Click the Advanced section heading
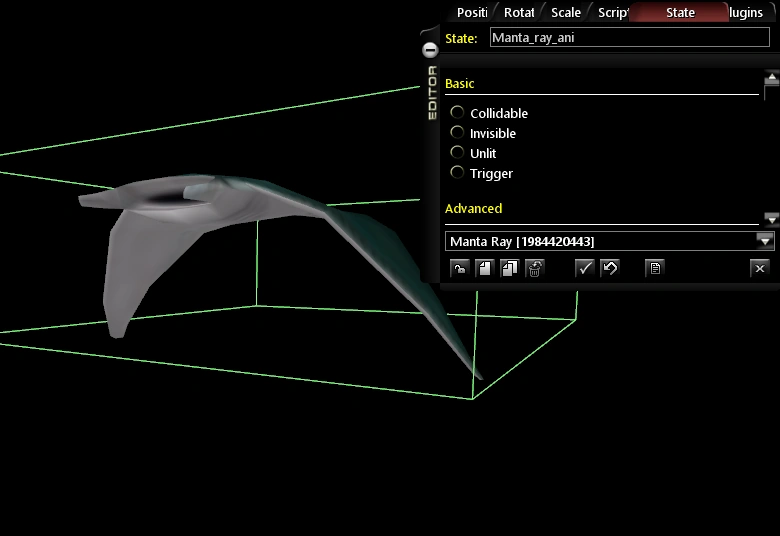The width and height of the screenshot is (780, 536). pyautogui.click(x=474, y=209)
